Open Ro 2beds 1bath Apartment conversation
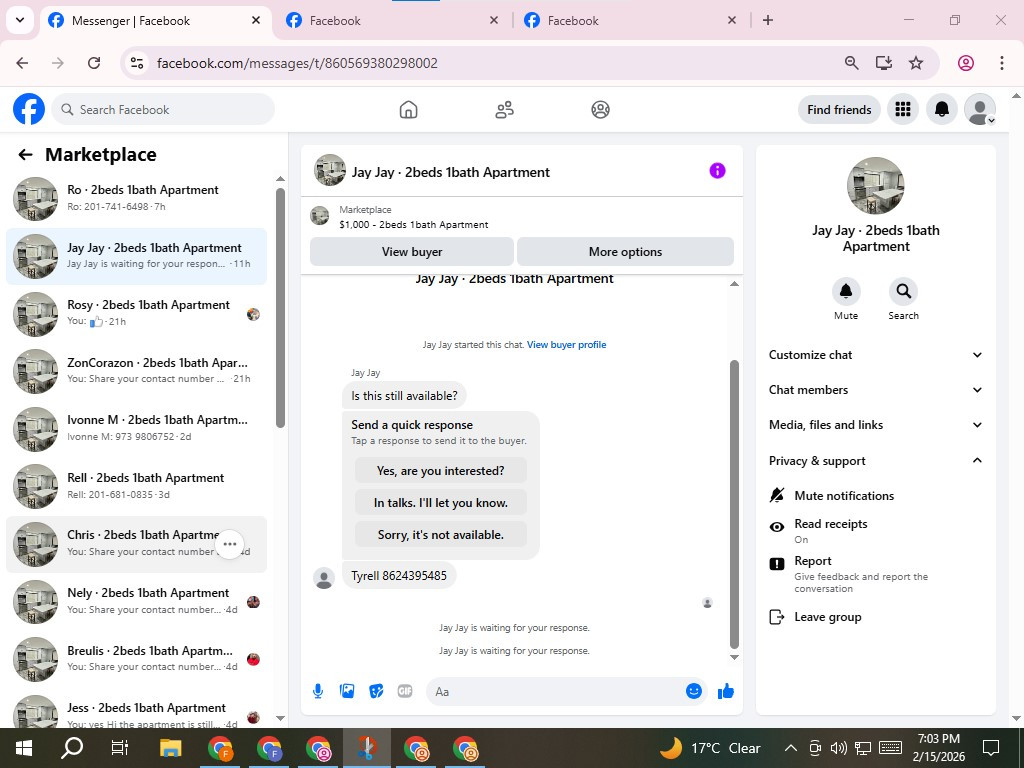This screenshot has width=1024, height=768. (x=136, y=199)
